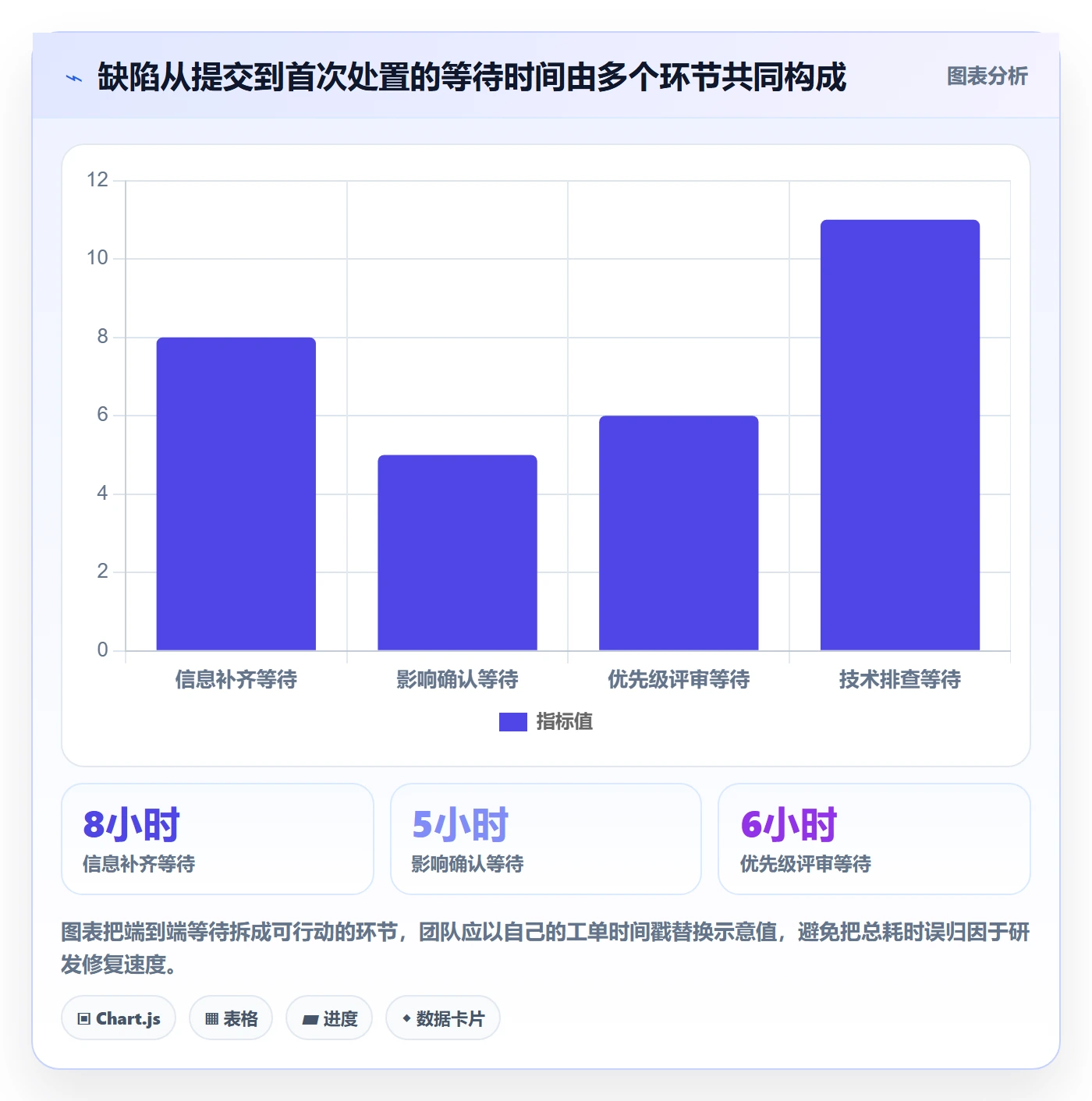Open the 6小时 优先级评审等待 data card

pyautogui.click(x=874, y=839)
